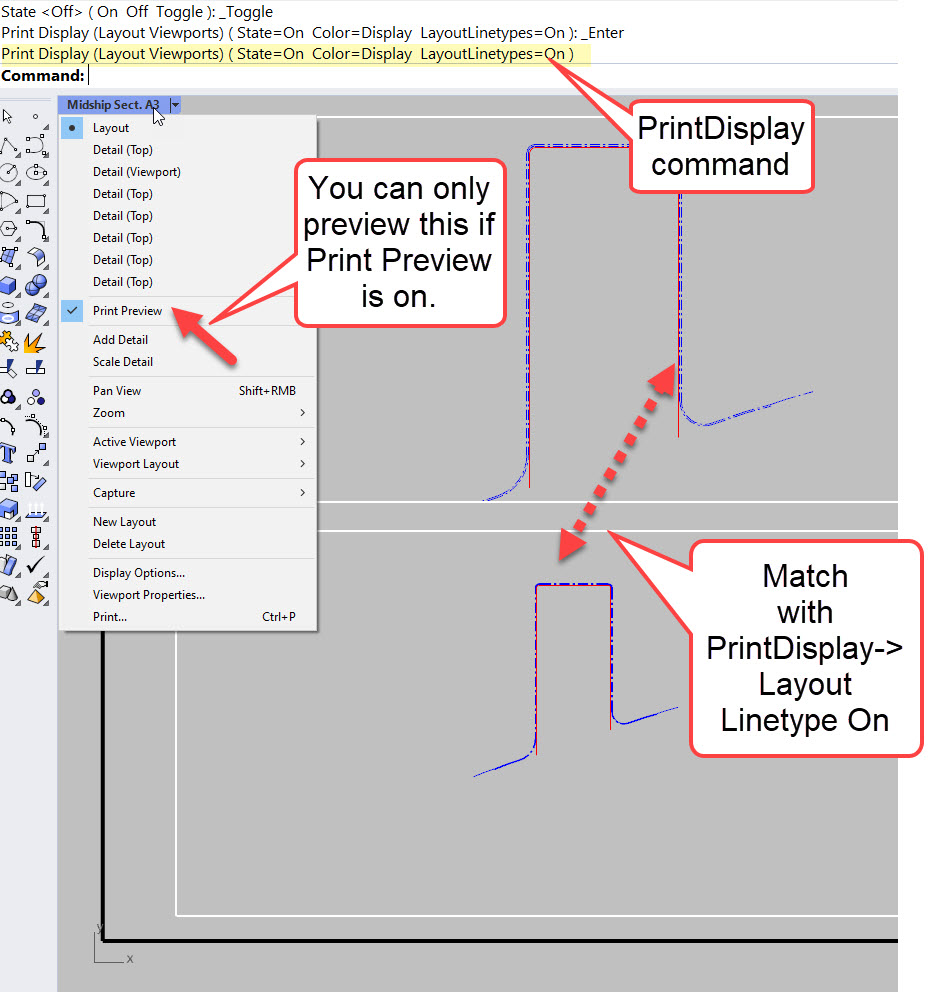
Task: Create a New Layout from menu
Action: pos(125,522)
